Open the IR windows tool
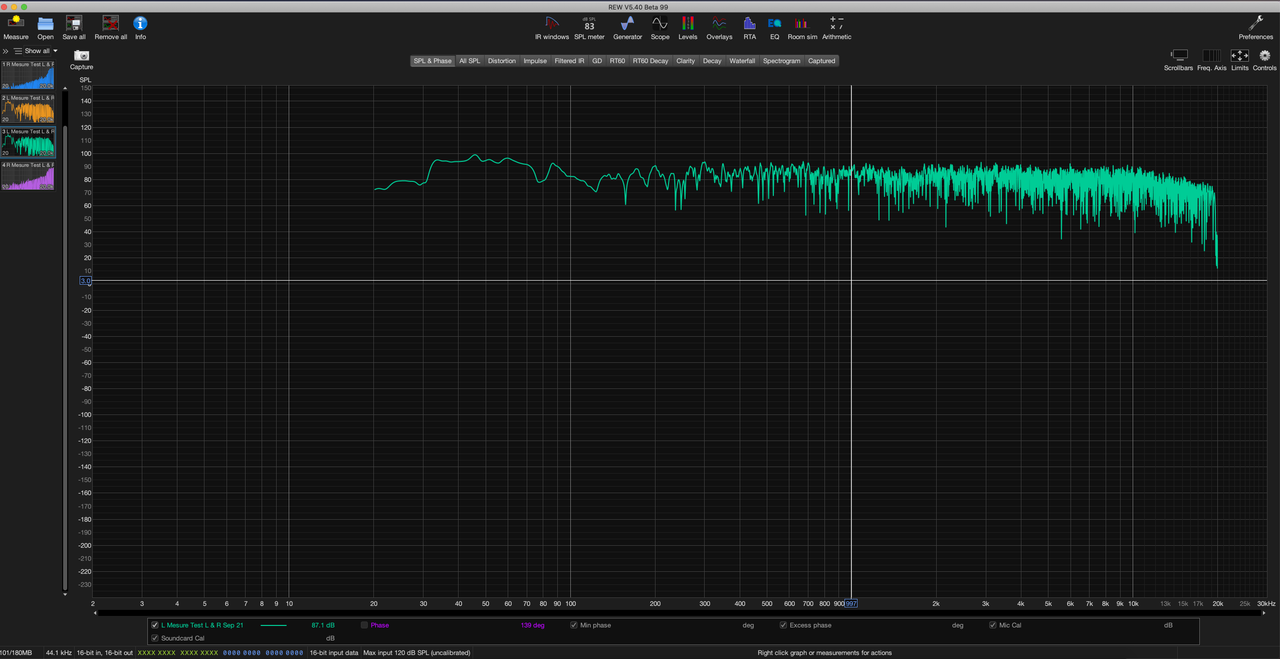This screenshot has width=1280, height=659. (552, 27)
